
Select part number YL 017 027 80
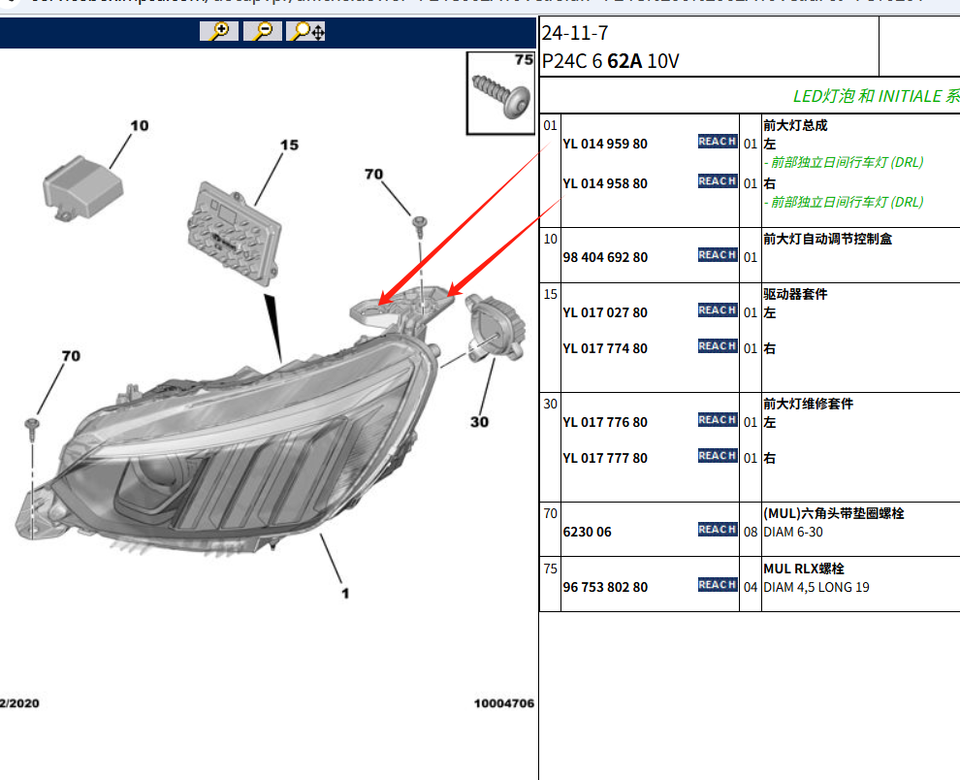pos(605,313)
